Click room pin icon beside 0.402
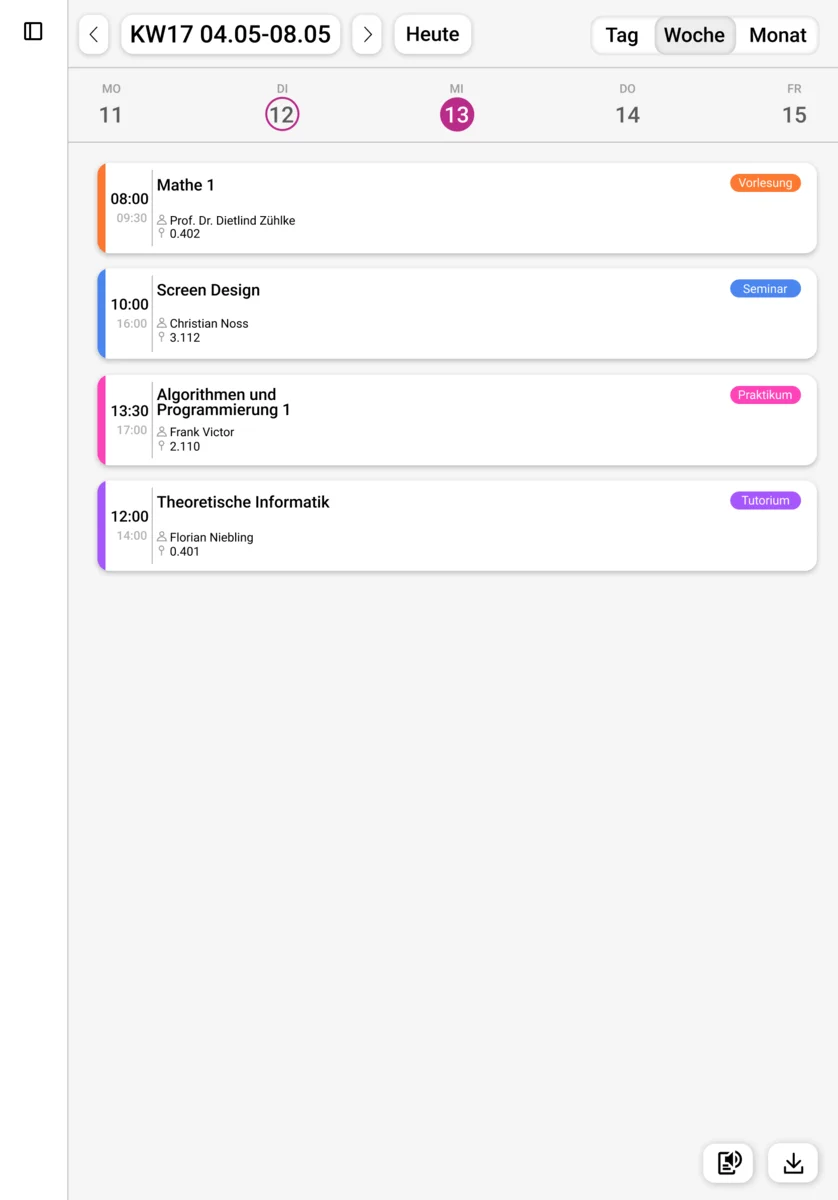This screenshot has height=1200, width=838. pyautogui.click(x=162, y=234)
